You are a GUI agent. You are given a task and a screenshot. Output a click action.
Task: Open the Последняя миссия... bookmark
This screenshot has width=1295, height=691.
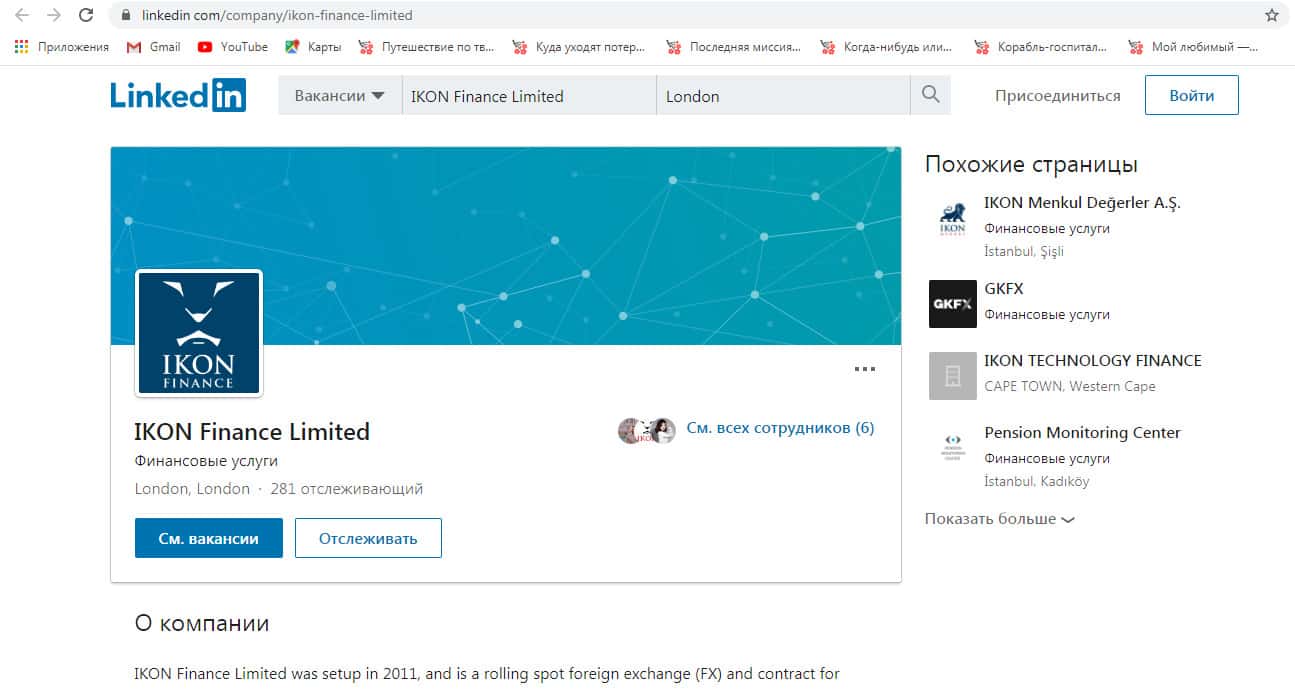click(734, 47)
